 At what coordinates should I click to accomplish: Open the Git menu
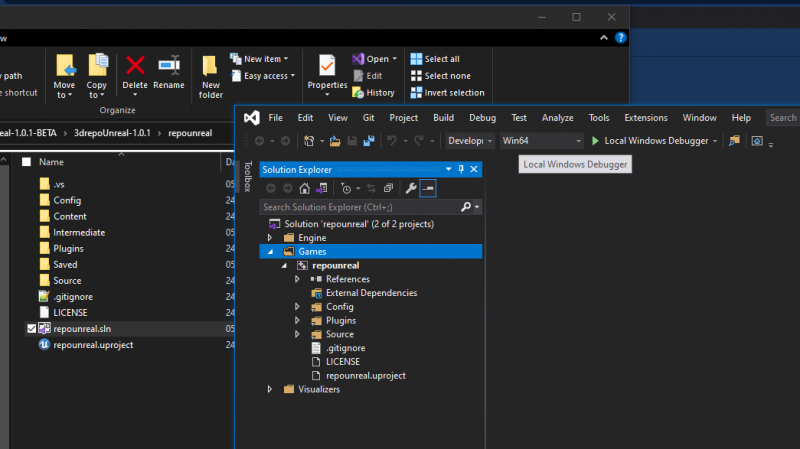pos(368,118)
